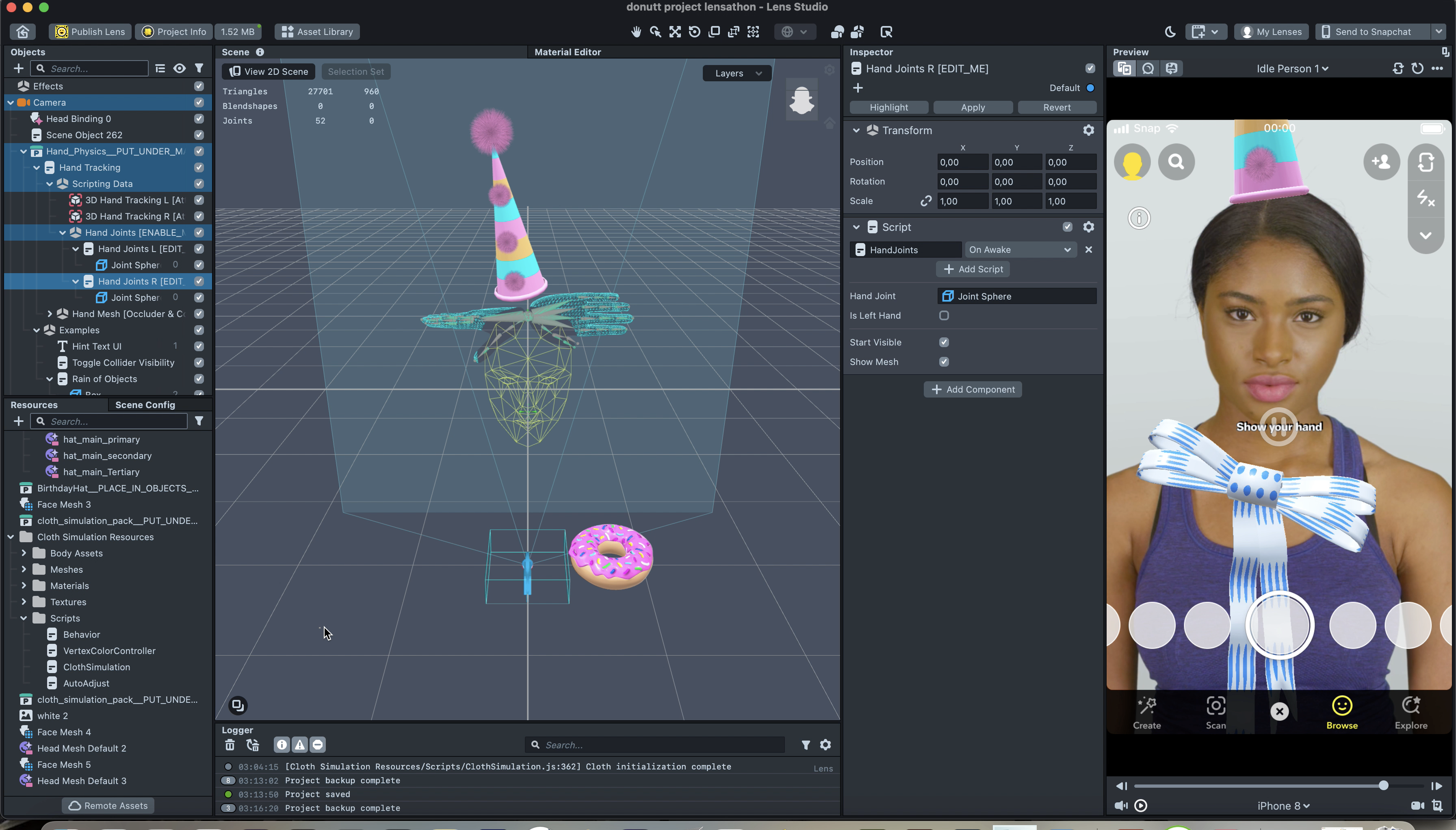Switch to the Material Editor tab
The width and height of the screenshot is (1456, 830).
(568, 52)
